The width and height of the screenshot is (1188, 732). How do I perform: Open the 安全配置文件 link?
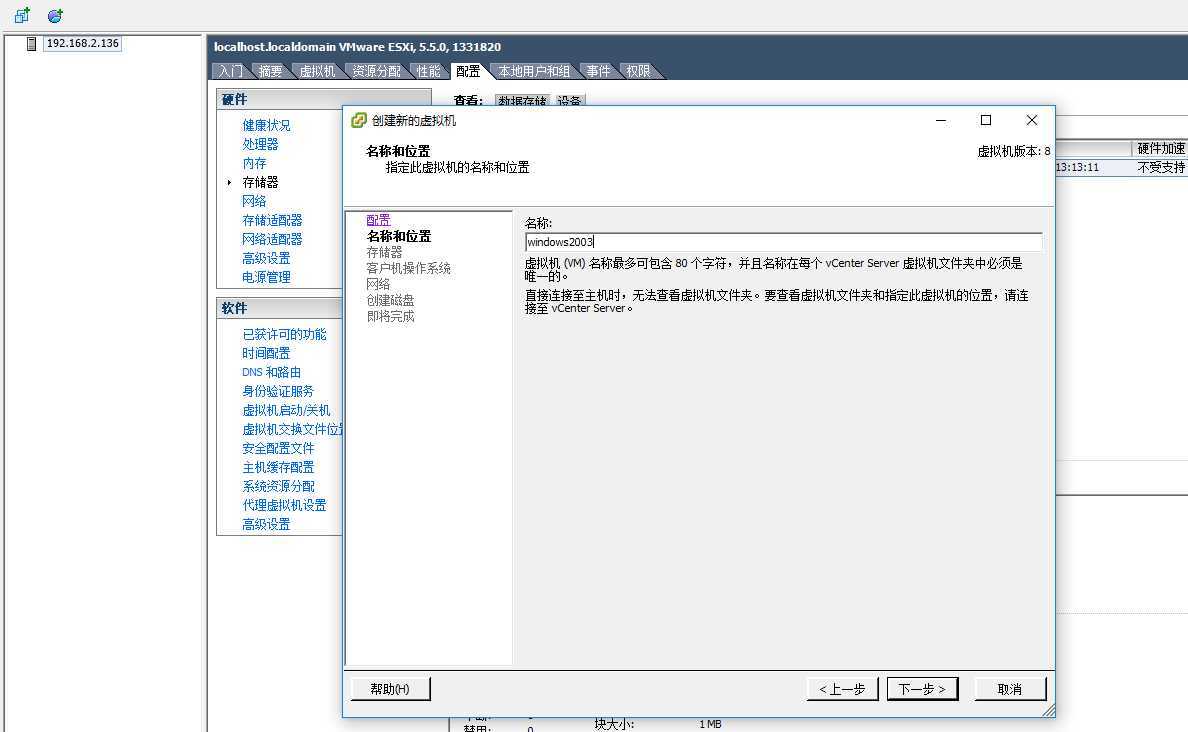(278, 448)
